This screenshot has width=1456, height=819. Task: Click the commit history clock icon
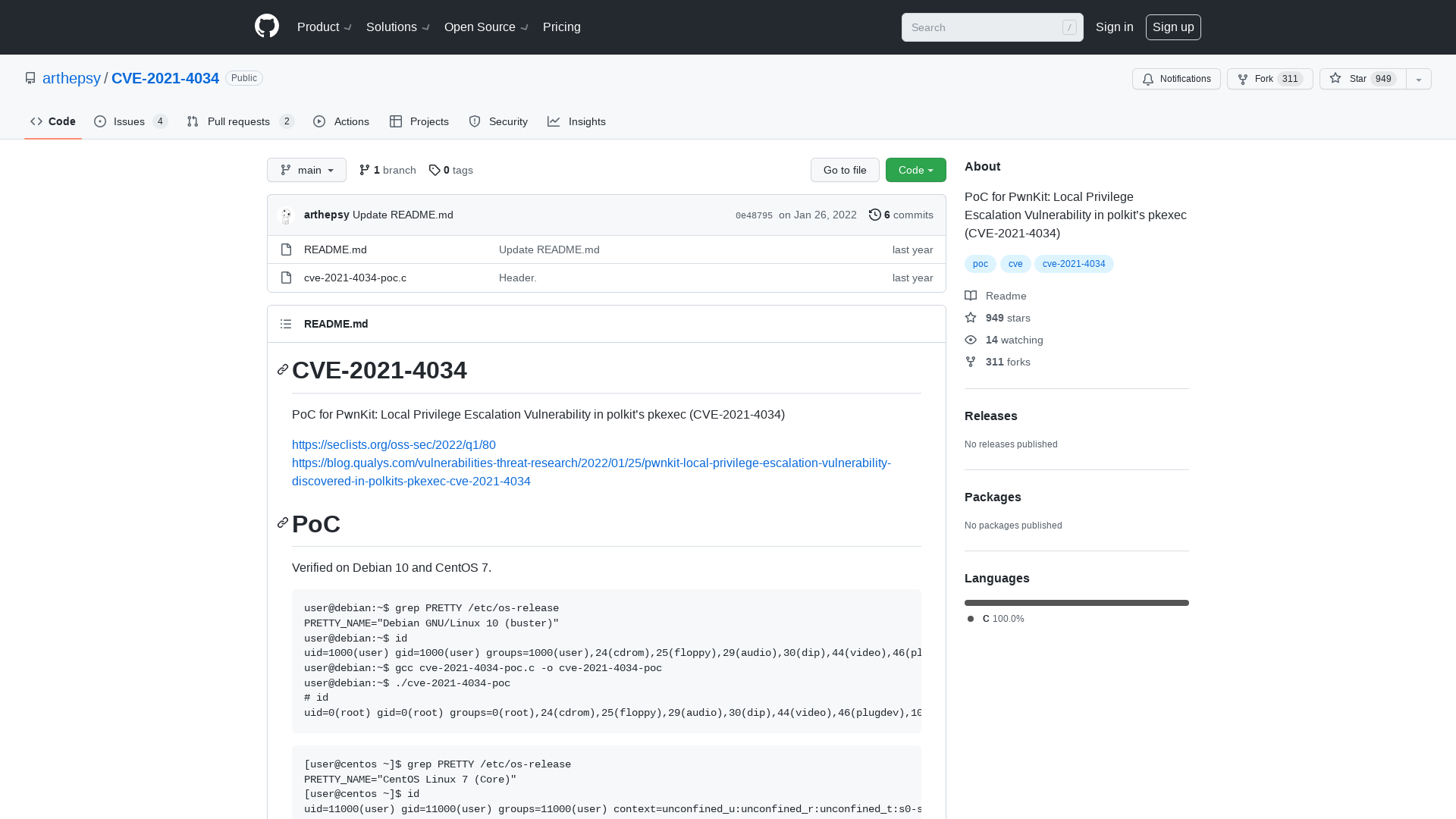874,215
